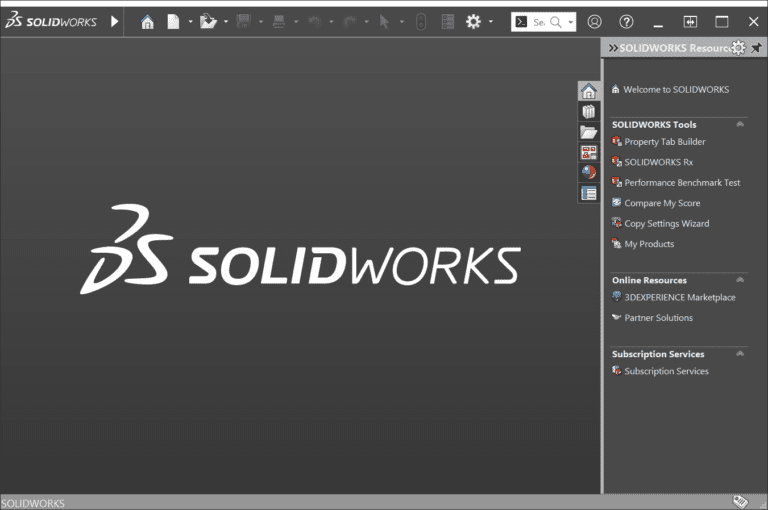The width and height of the screenshot is (768, 510).
Task: Expand the Select tool dropdown arrow
Action: click(x=402, y=22)
